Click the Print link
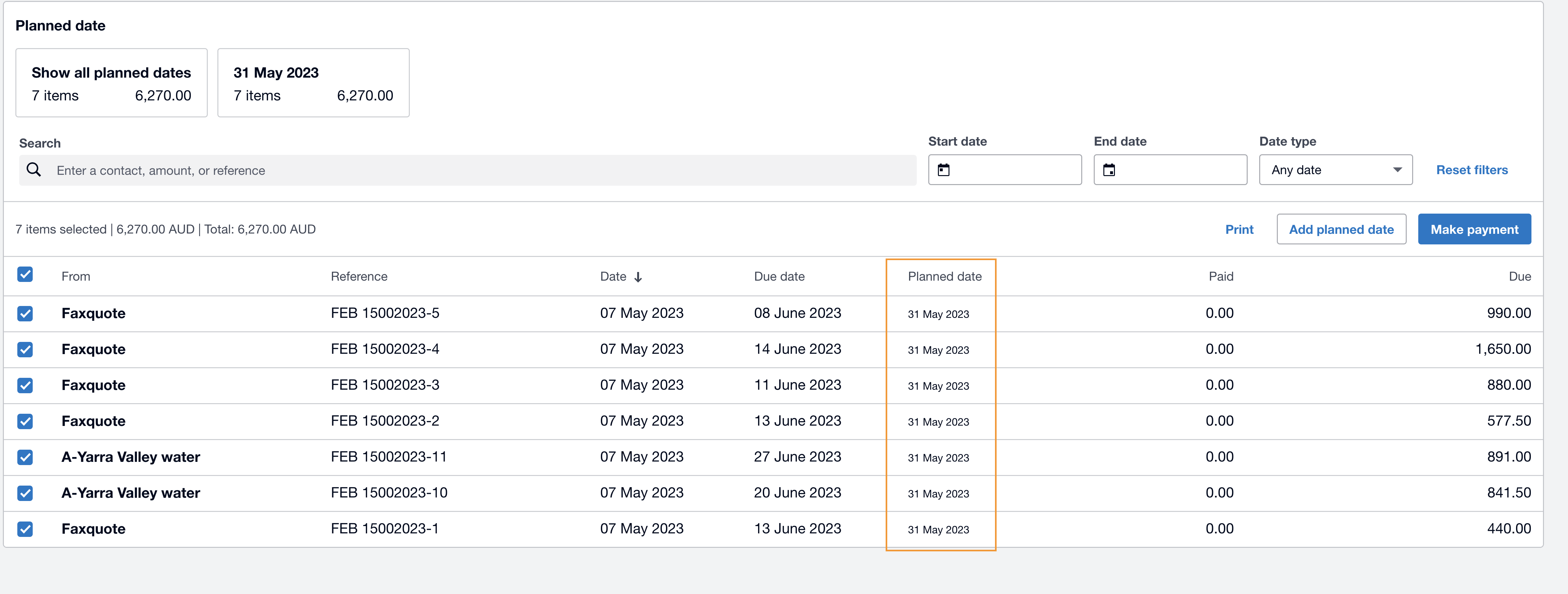The height and width of the screenshot is (594, 1568). pyautogui.click(x=1239, y=229)
